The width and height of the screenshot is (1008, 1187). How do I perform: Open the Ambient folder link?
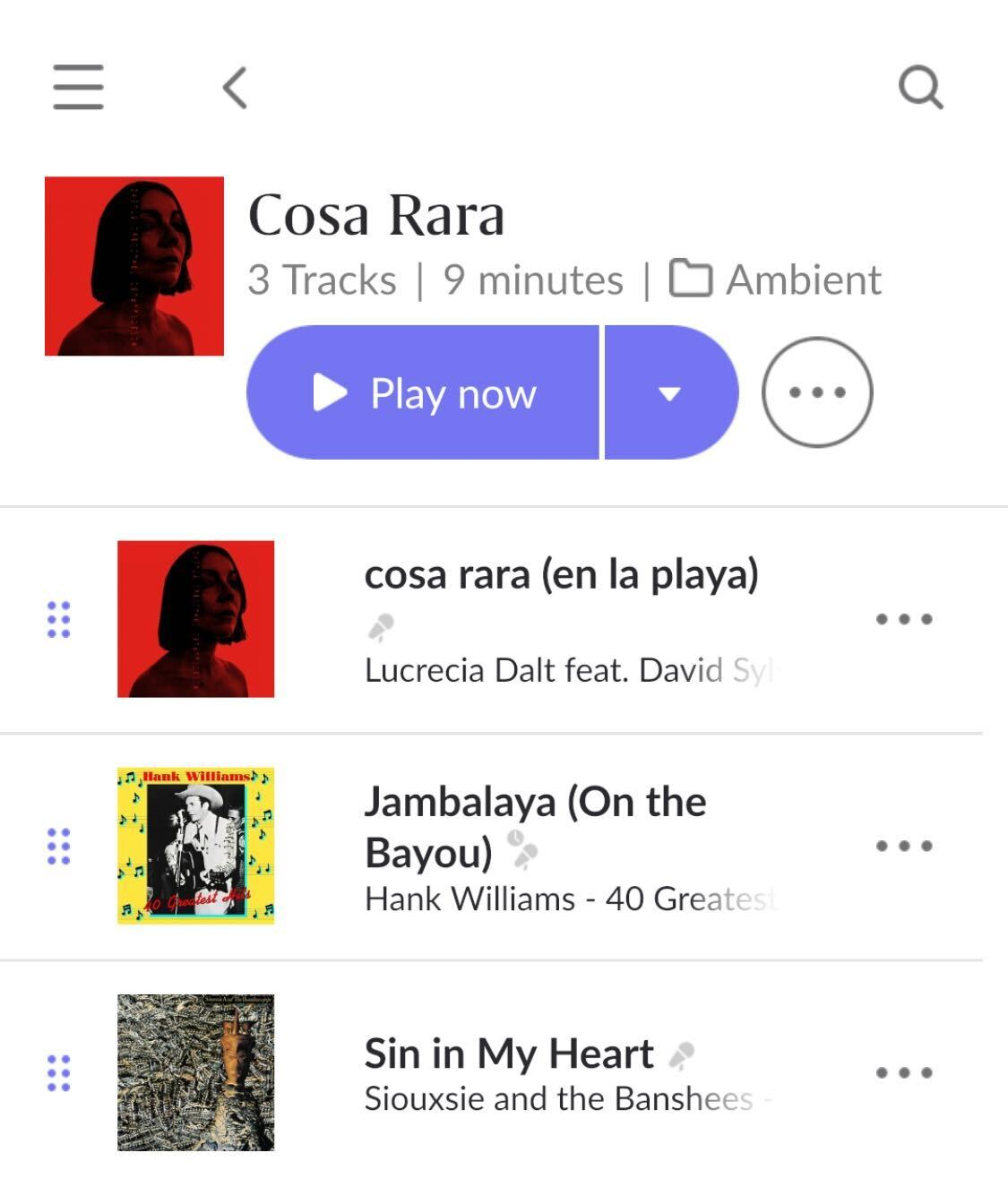pyautogui.click(x=803, y=280)
